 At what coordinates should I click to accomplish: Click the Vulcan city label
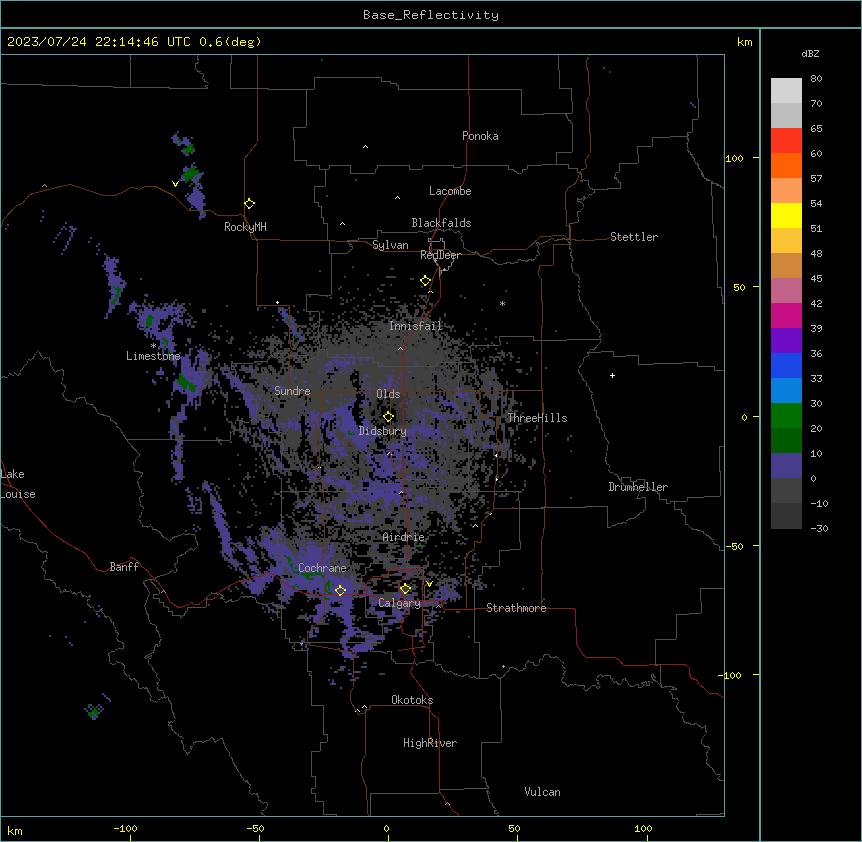(543, 792)
